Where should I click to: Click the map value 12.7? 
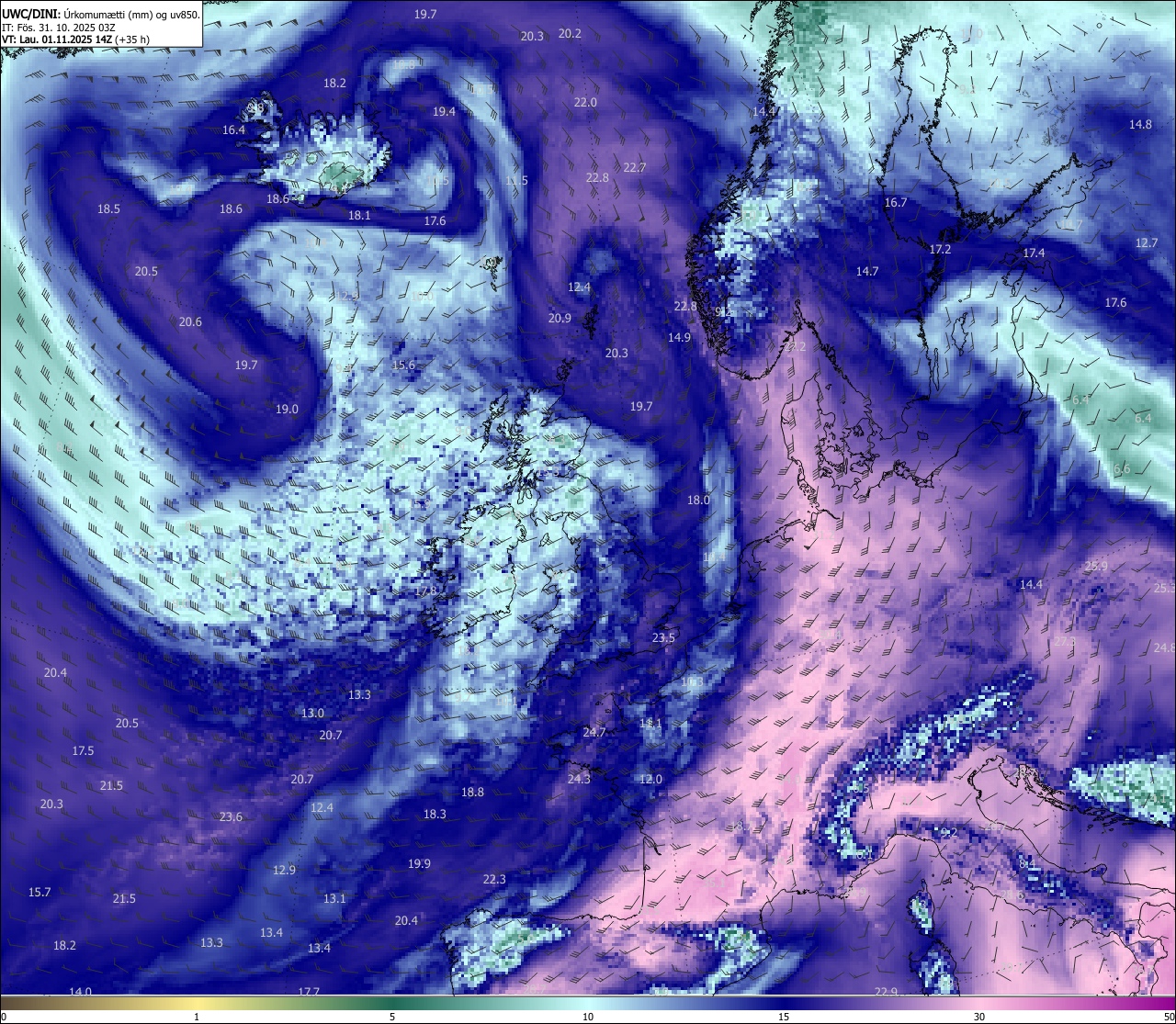coord(1147,242)
